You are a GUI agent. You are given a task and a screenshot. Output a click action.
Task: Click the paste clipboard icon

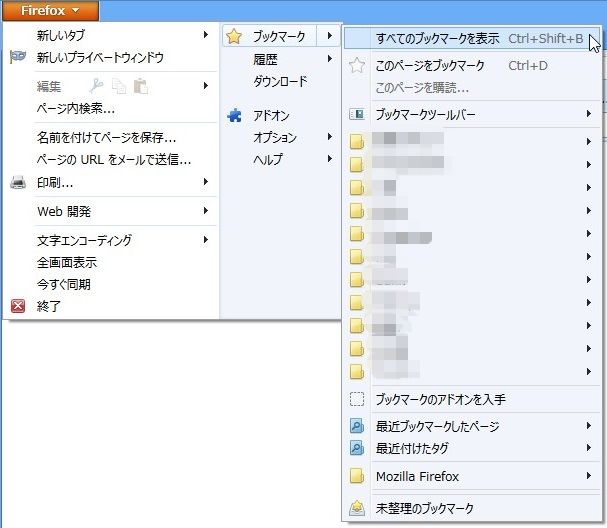(x=141, y=86)
